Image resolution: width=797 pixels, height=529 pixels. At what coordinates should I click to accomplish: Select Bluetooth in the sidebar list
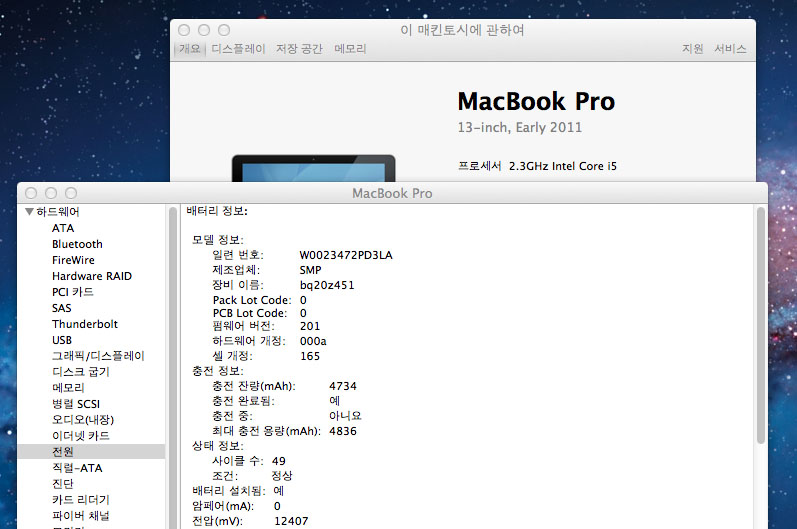77,244
